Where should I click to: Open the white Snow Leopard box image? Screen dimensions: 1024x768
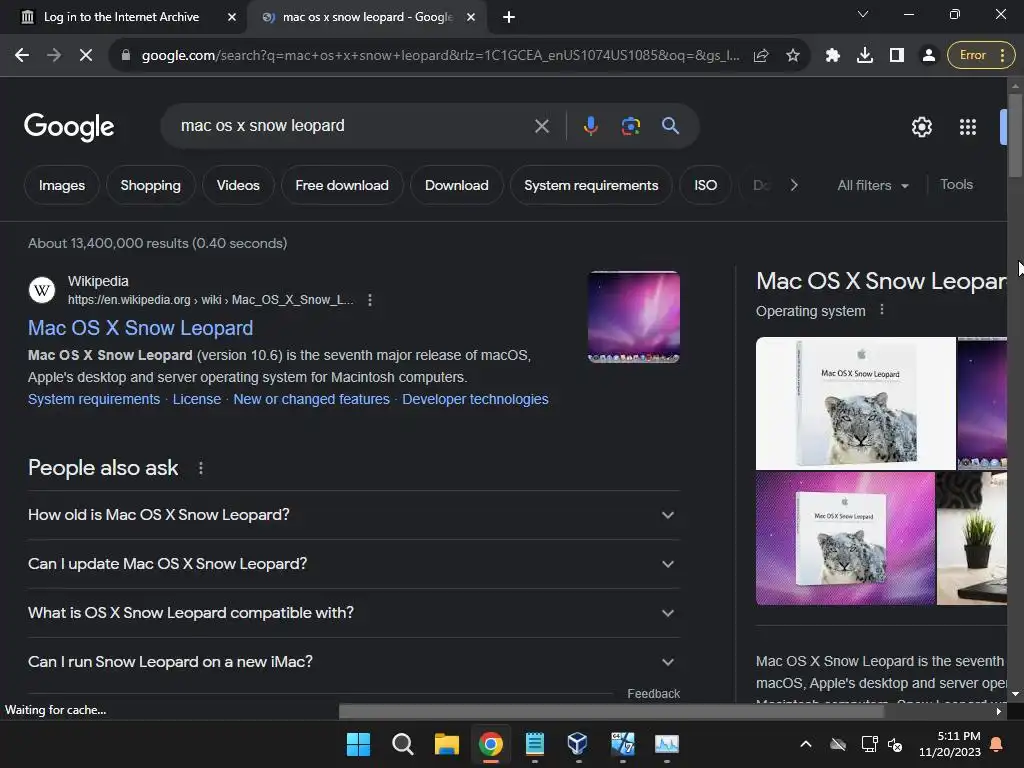[x=856, y=404]
